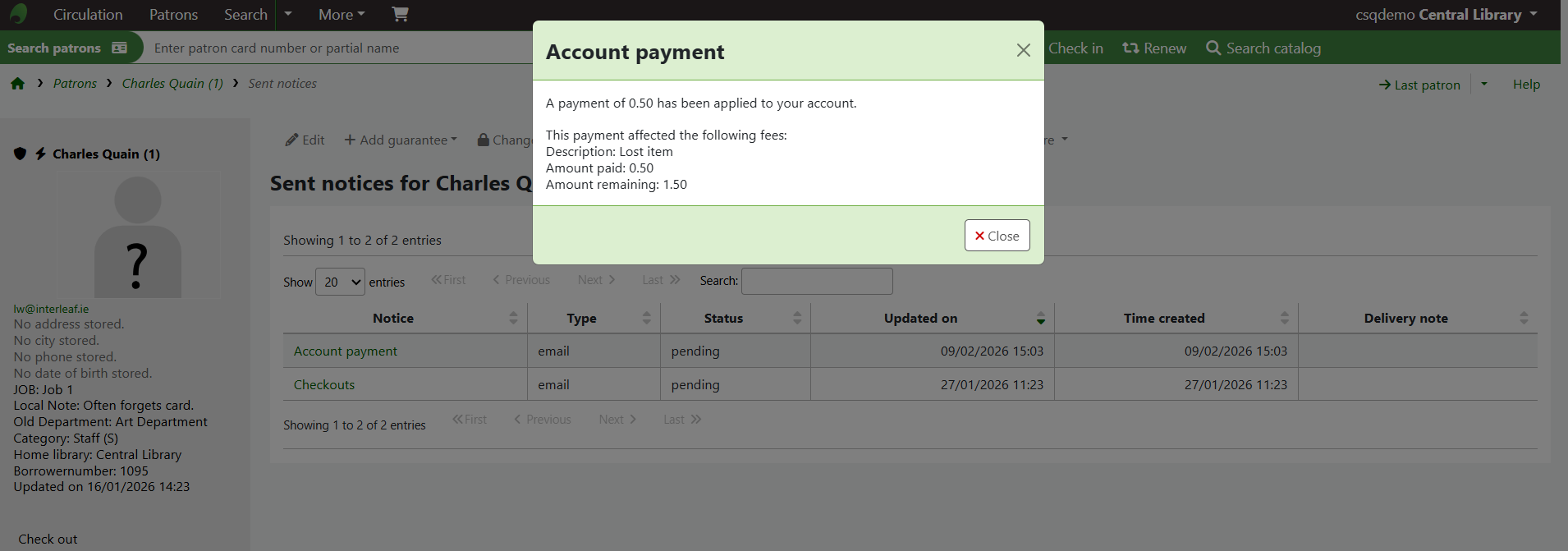This screenshot has height=551, width=1568.
Task: Click the bottom First pagination button
Action: pyautogui.click(x=470, y=420)
